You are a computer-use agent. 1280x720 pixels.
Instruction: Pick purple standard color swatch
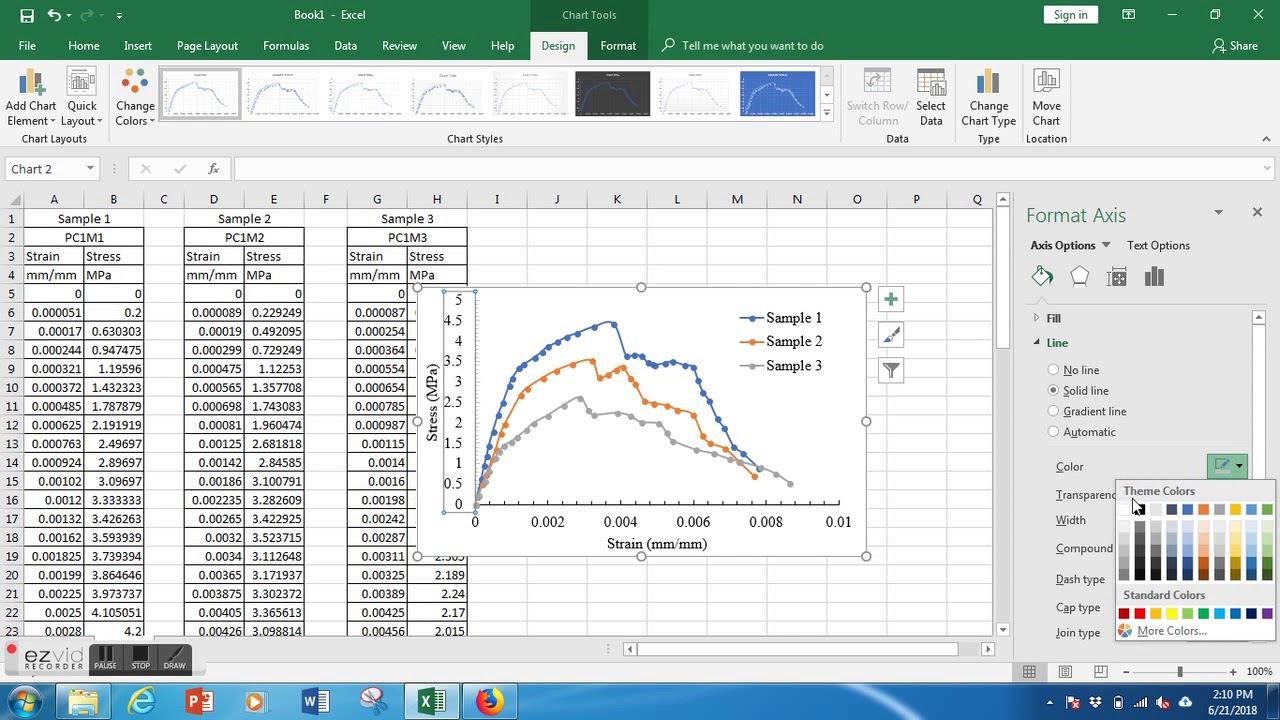pyautogui.click(x=1268, y=614)
